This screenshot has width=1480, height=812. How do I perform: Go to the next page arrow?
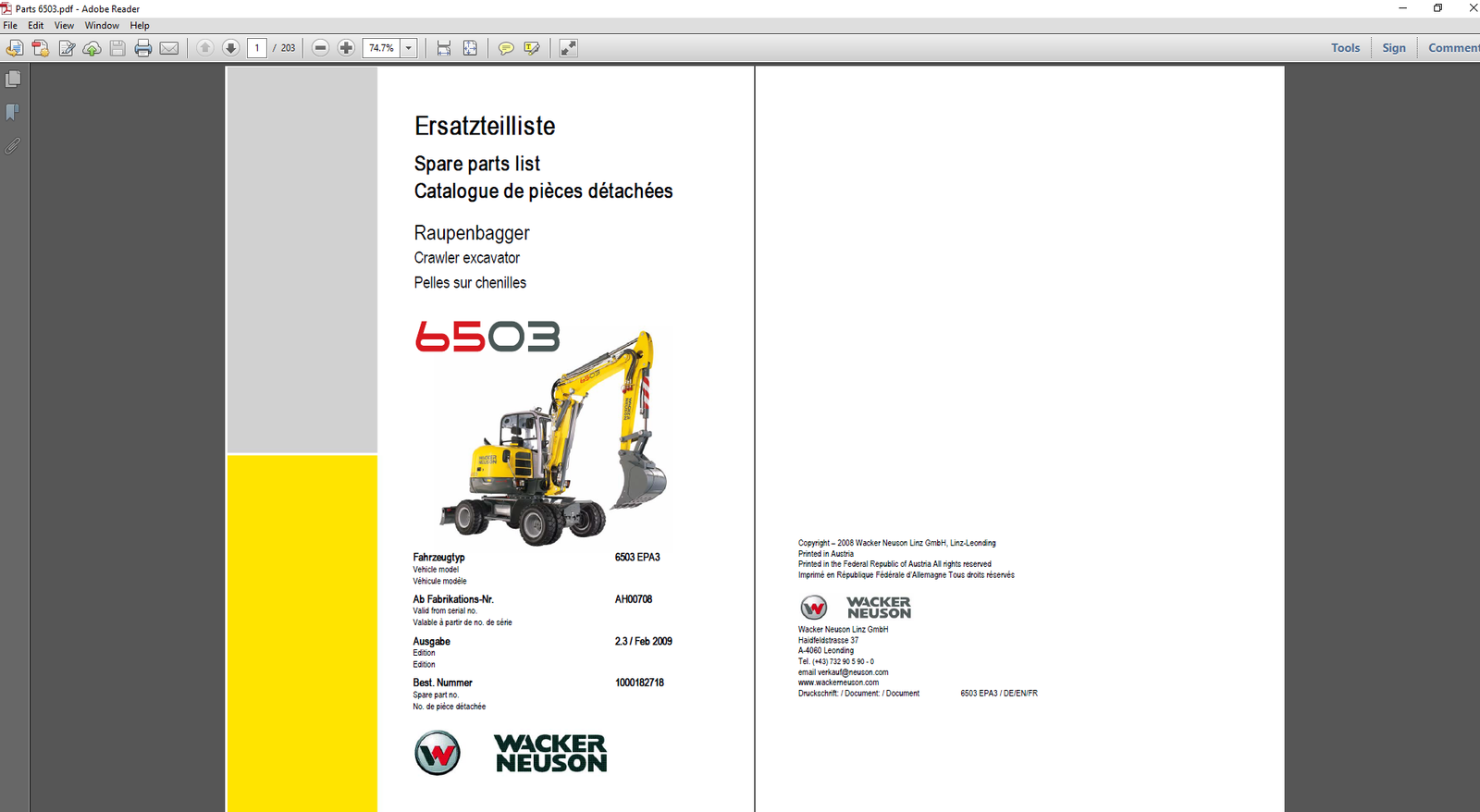pyautogui.click(x=231, y=48)
